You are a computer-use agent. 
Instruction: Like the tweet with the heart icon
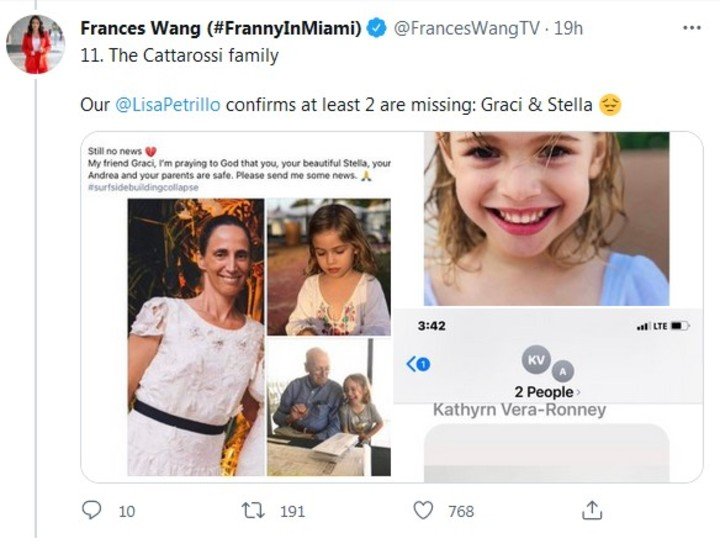coord(423,511)
